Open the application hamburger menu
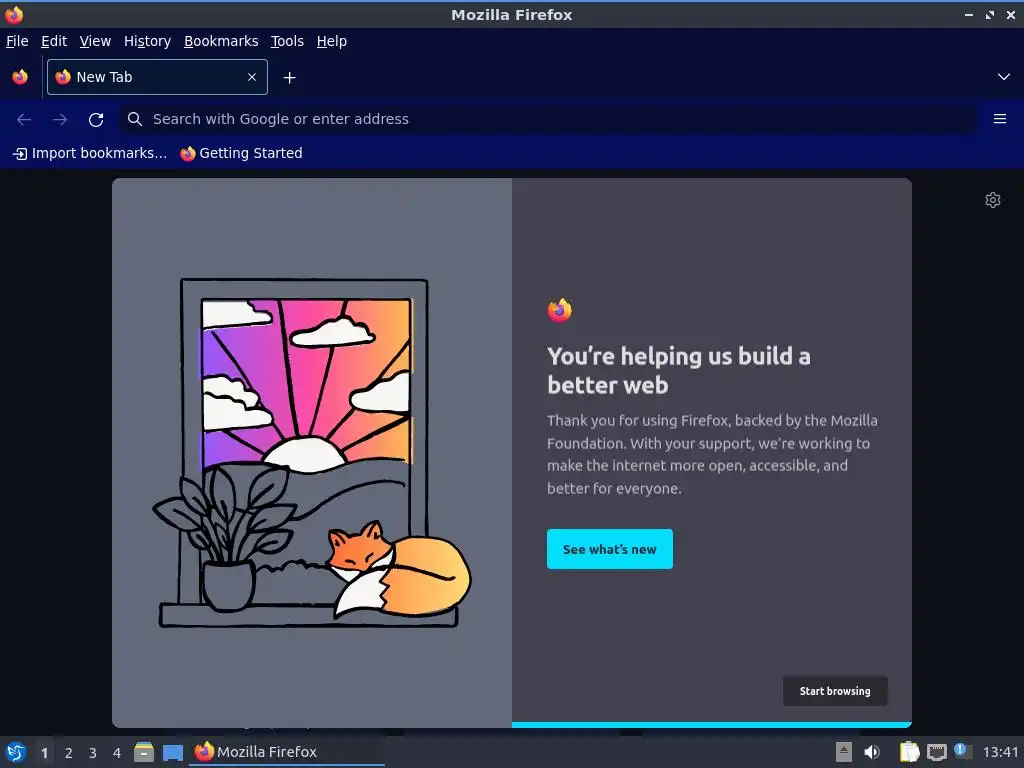Screen dimensions: 1024x768 (x=999, y=119)
